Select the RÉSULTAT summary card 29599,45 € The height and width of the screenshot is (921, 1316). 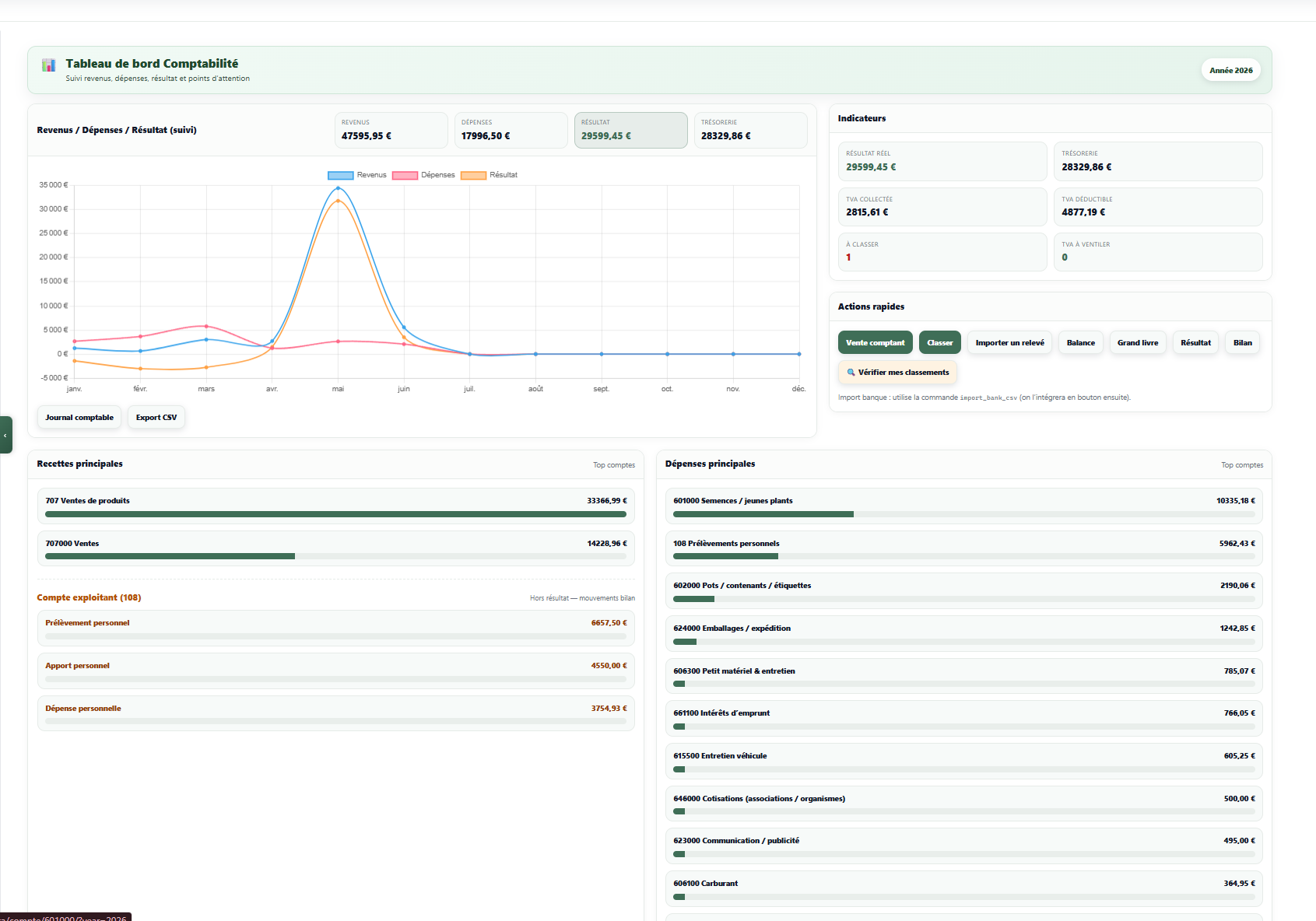coord(631,130)
